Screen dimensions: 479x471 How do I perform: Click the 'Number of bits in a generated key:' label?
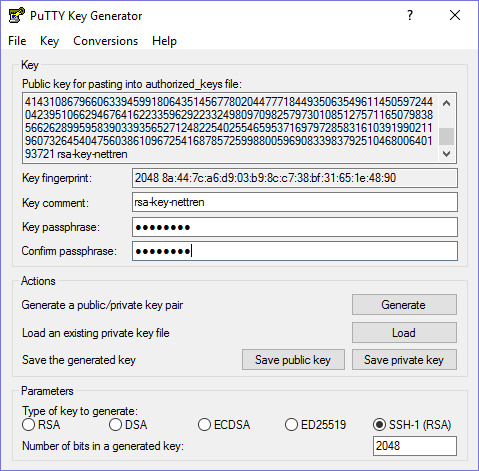coord(103,446)
